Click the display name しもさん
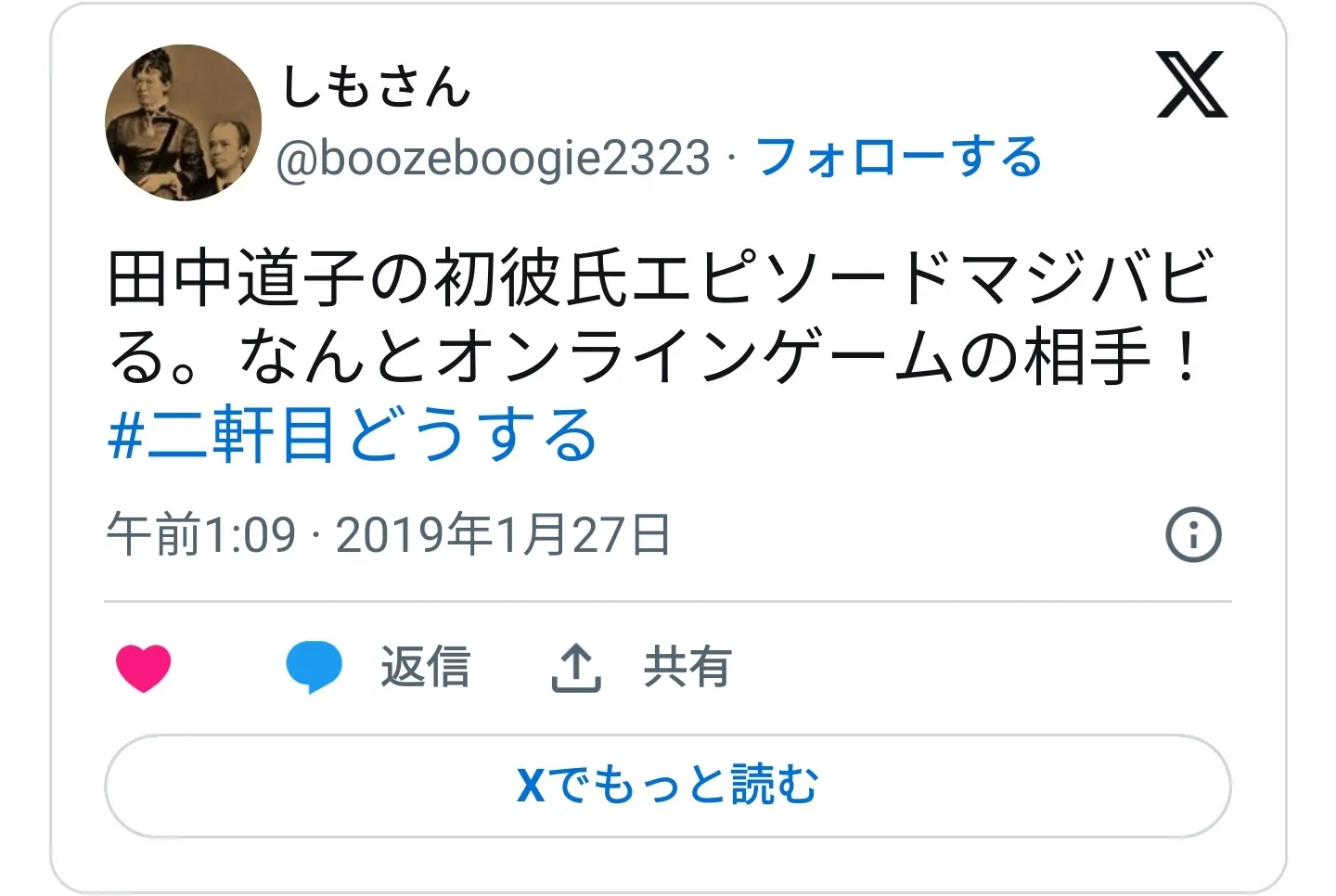This screenshot has width=1336, height=896. click(376, 87)
